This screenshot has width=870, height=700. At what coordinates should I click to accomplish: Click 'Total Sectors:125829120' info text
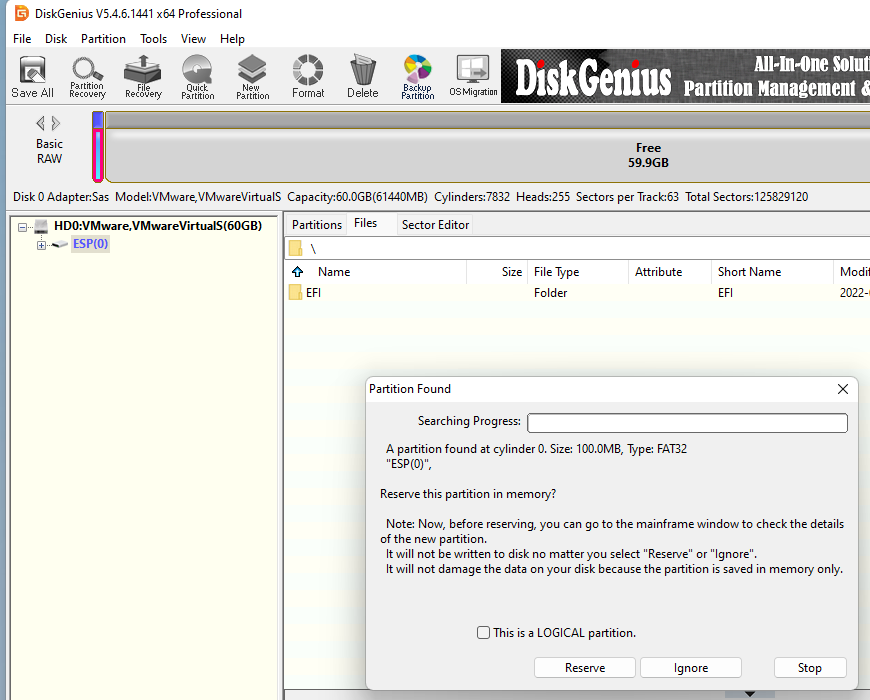tap(746, 197)
